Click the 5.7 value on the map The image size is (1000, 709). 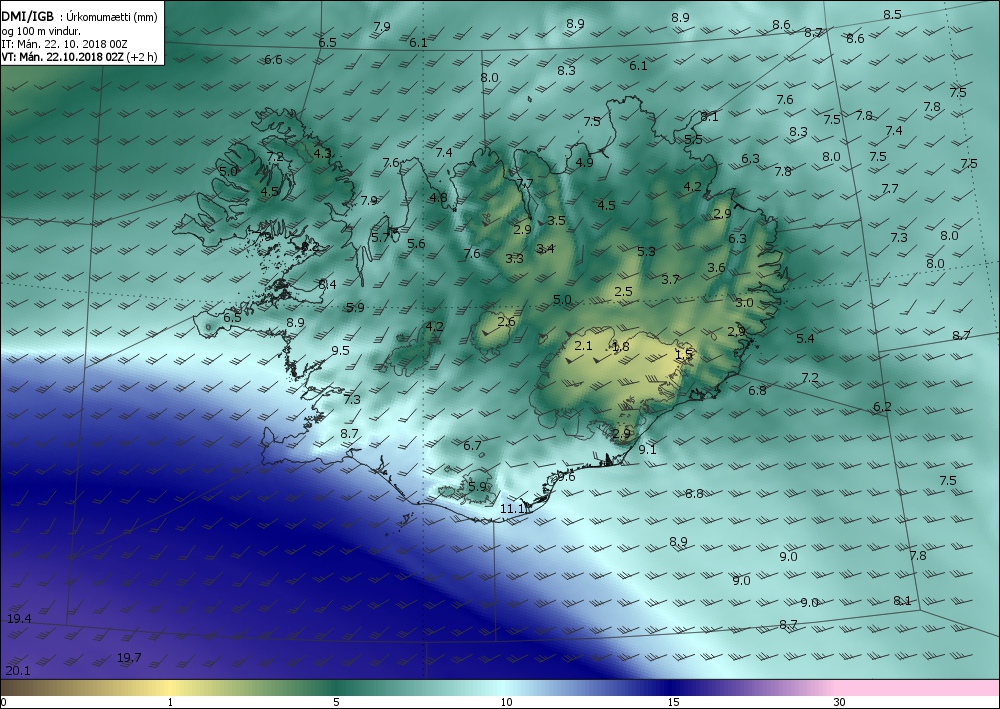pyautogui.click(x=380, y=237)
